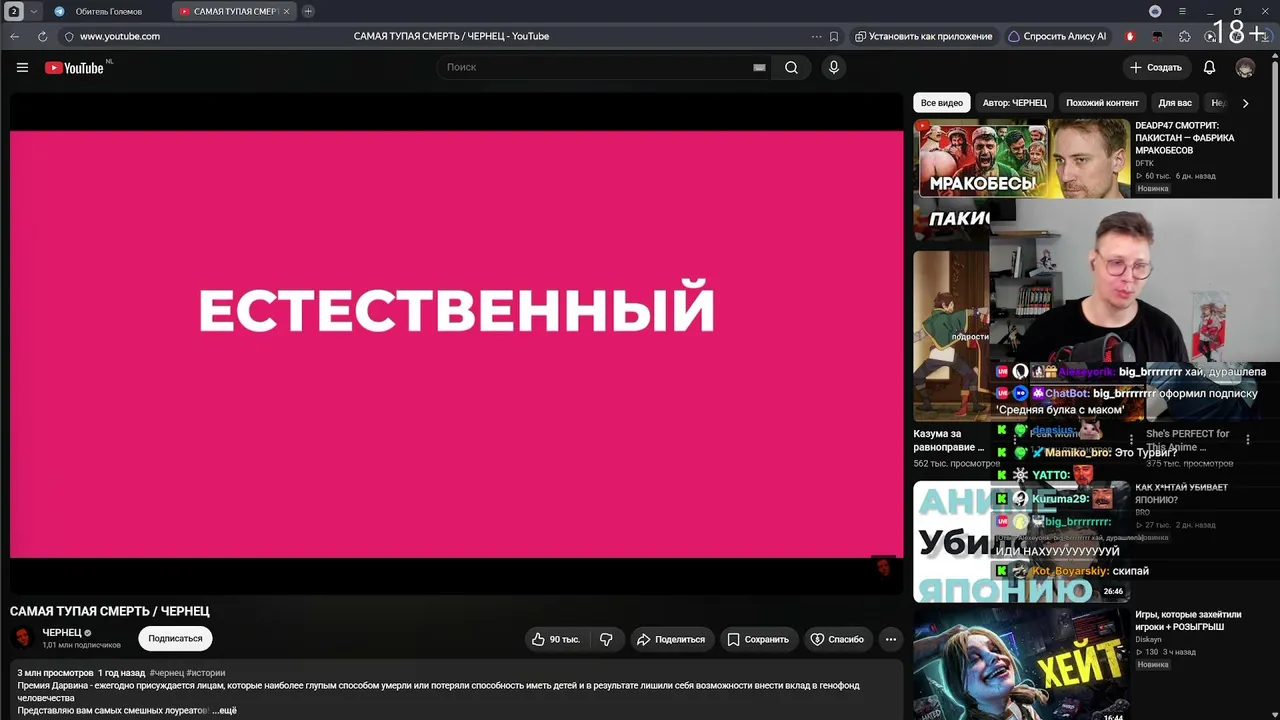1280x720 pixels.
Task: Select the Похожий контент chip
Action: point(1102,103)
